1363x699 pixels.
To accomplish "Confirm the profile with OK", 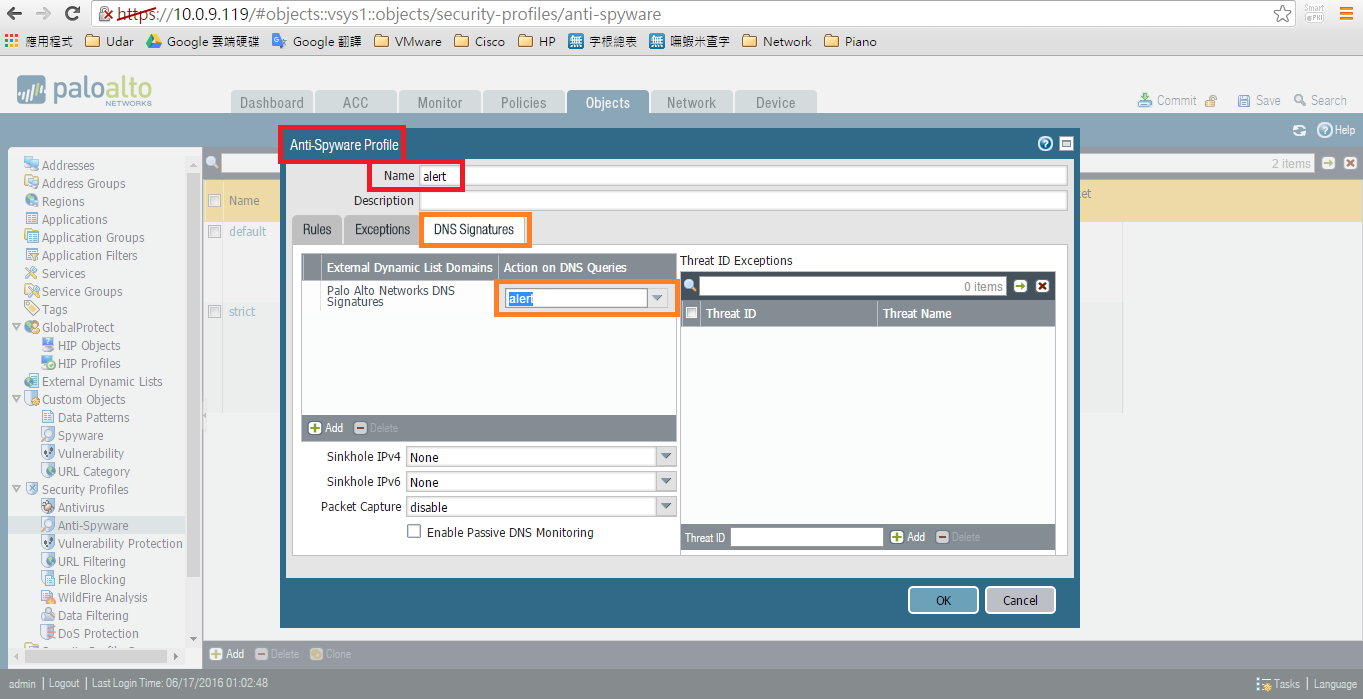I will (x=943, y=600).
